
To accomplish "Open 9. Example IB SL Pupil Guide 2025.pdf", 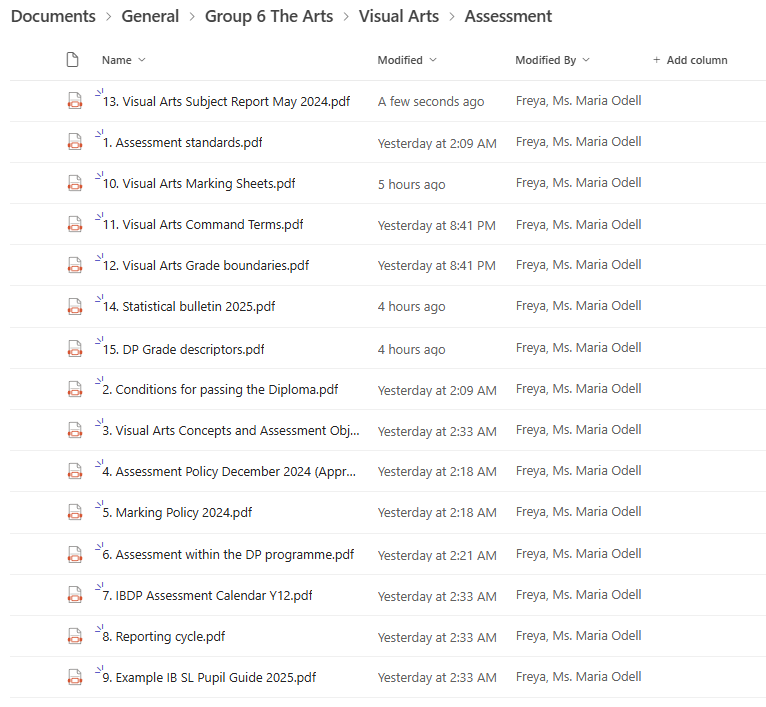I will 209,678.
